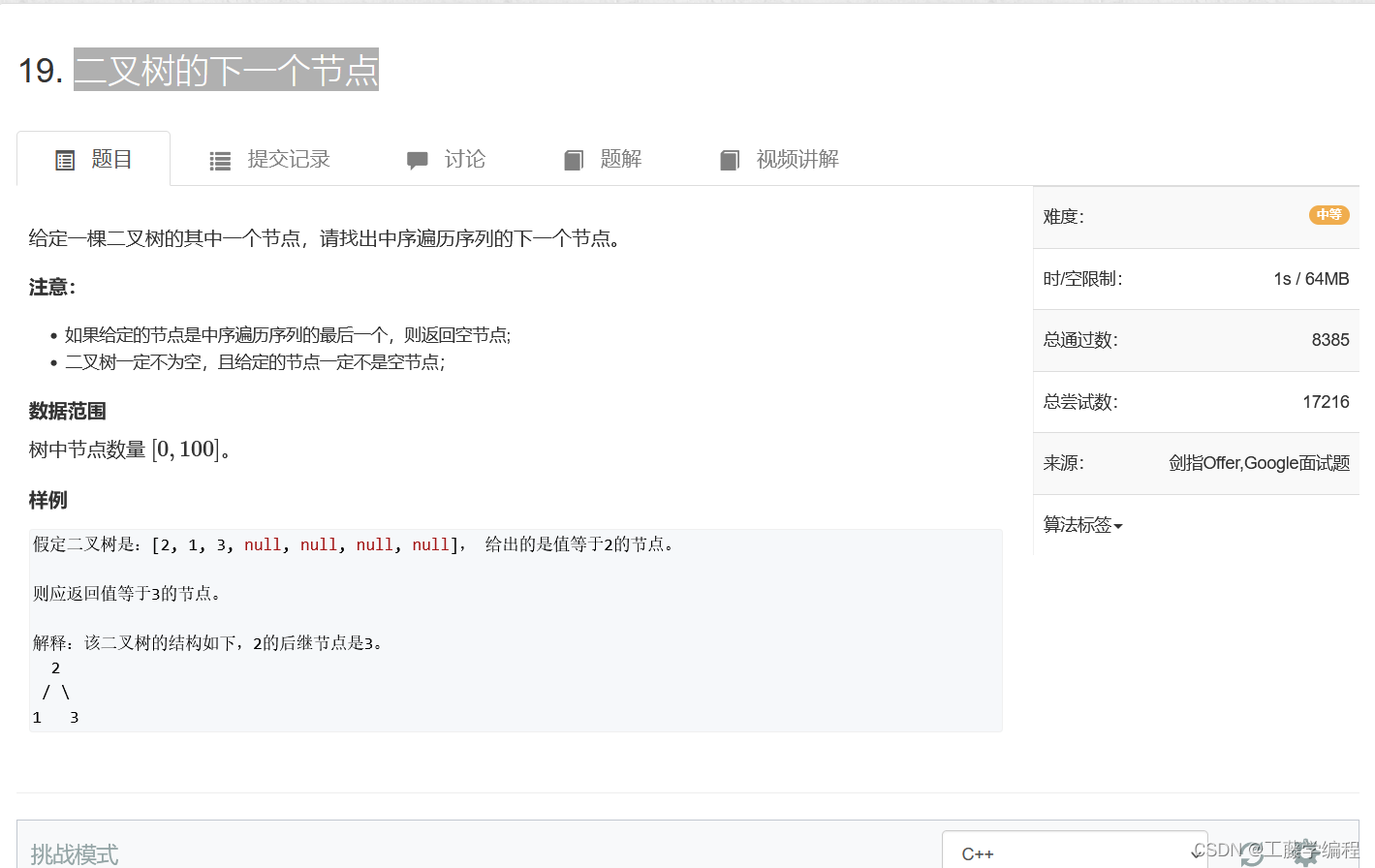This screenshot has width=1375, height=868.
Task: Click the list icon beside 提交记录
Action: (x=219, y=159)
